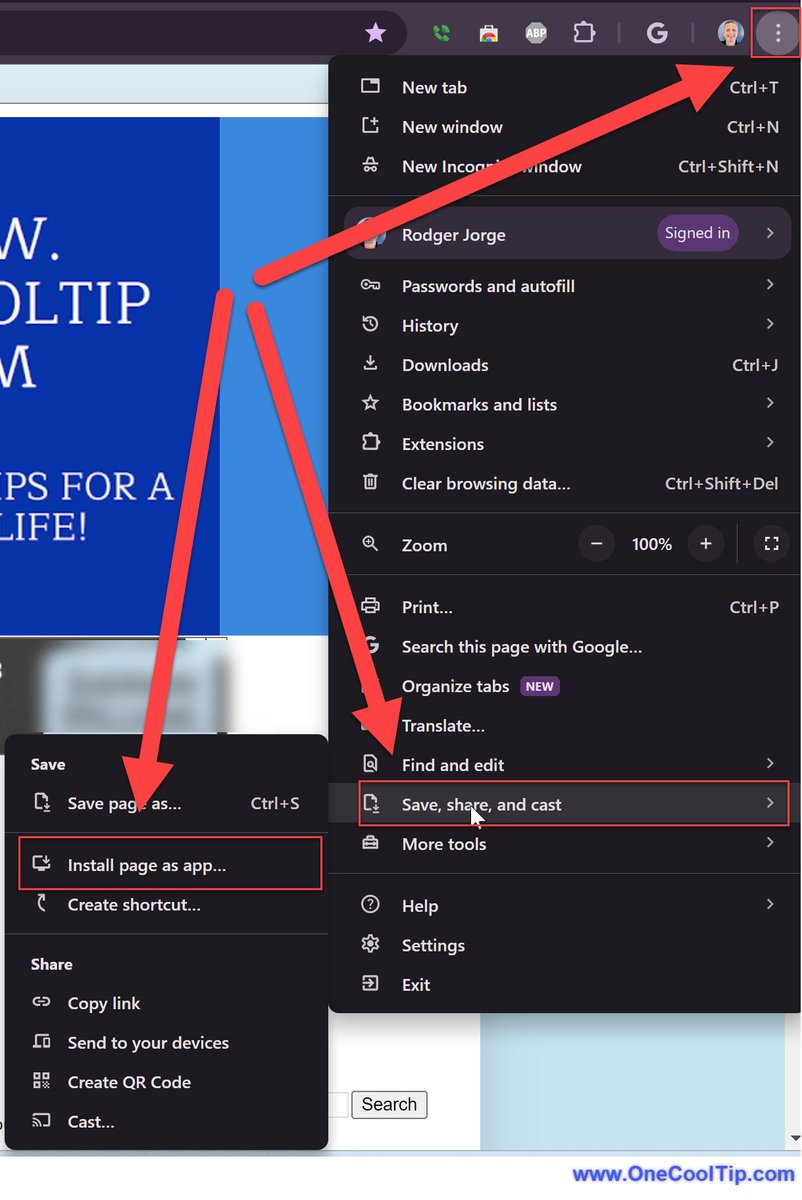Click the webpage search input field

tap(338, 1104)
